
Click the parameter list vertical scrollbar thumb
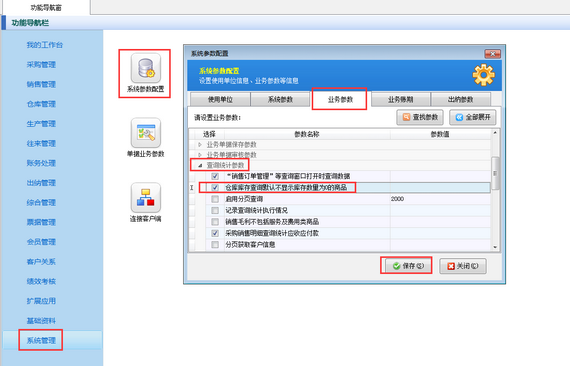[495, 173]
